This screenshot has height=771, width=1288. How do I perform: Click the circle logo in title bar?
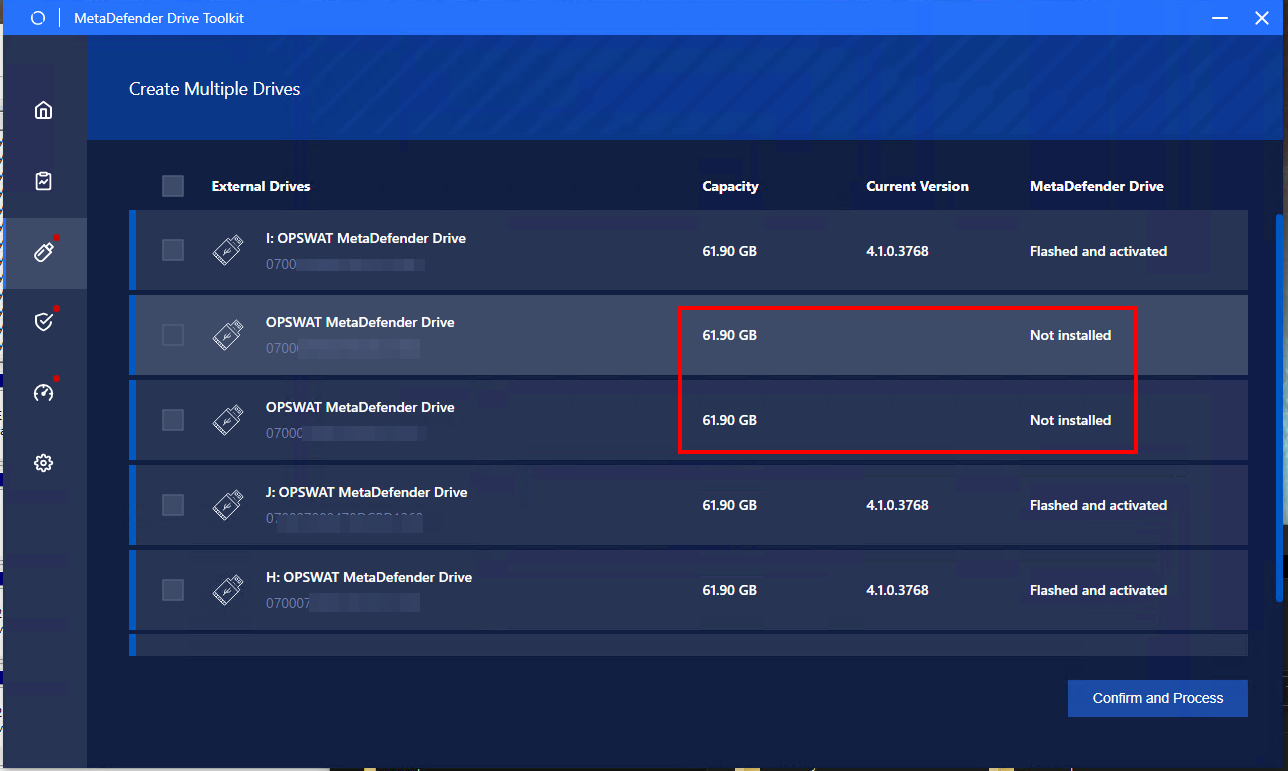point(37,18)
